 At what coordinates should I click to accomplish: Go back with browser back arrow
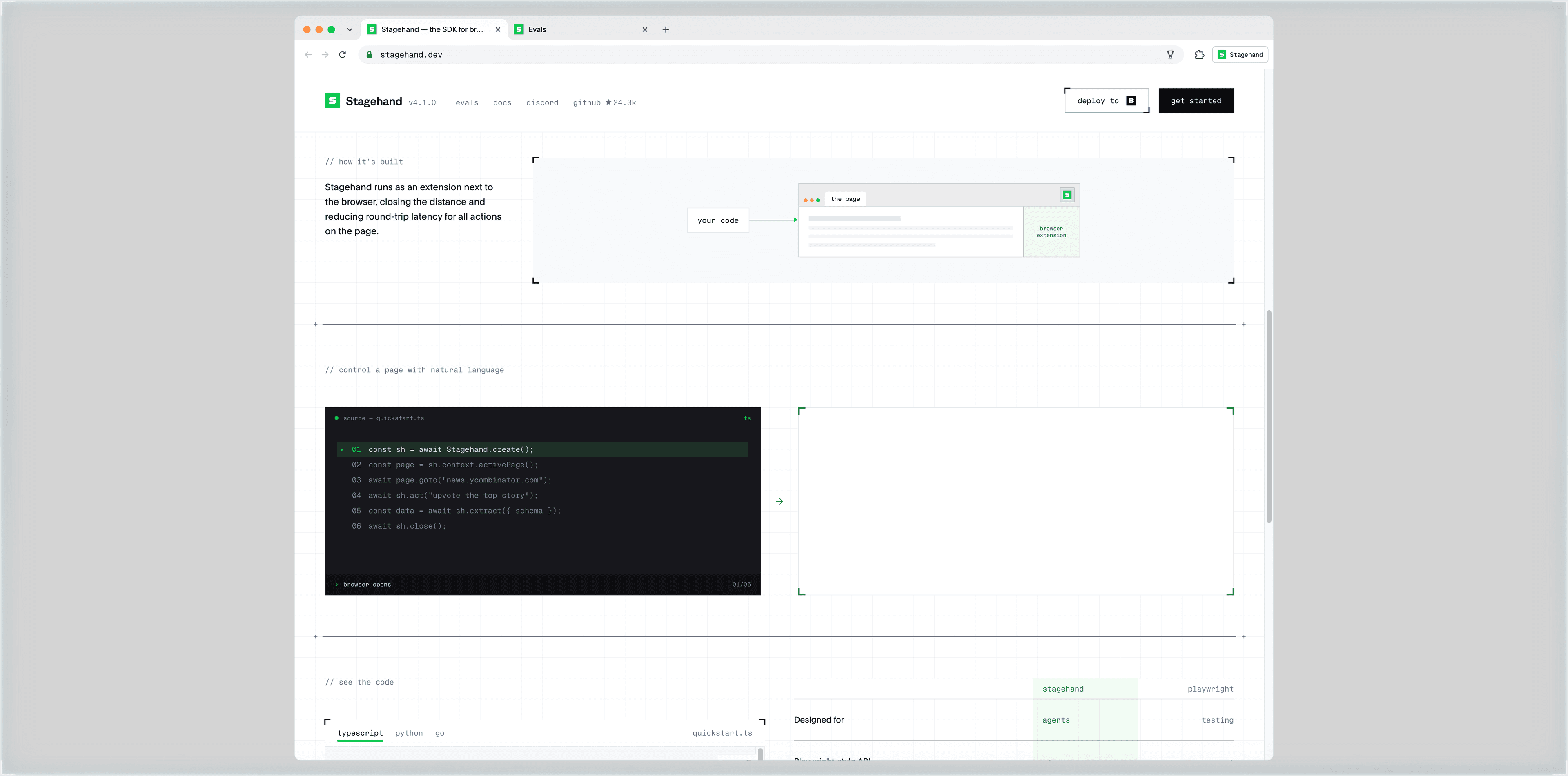point(308,55)
